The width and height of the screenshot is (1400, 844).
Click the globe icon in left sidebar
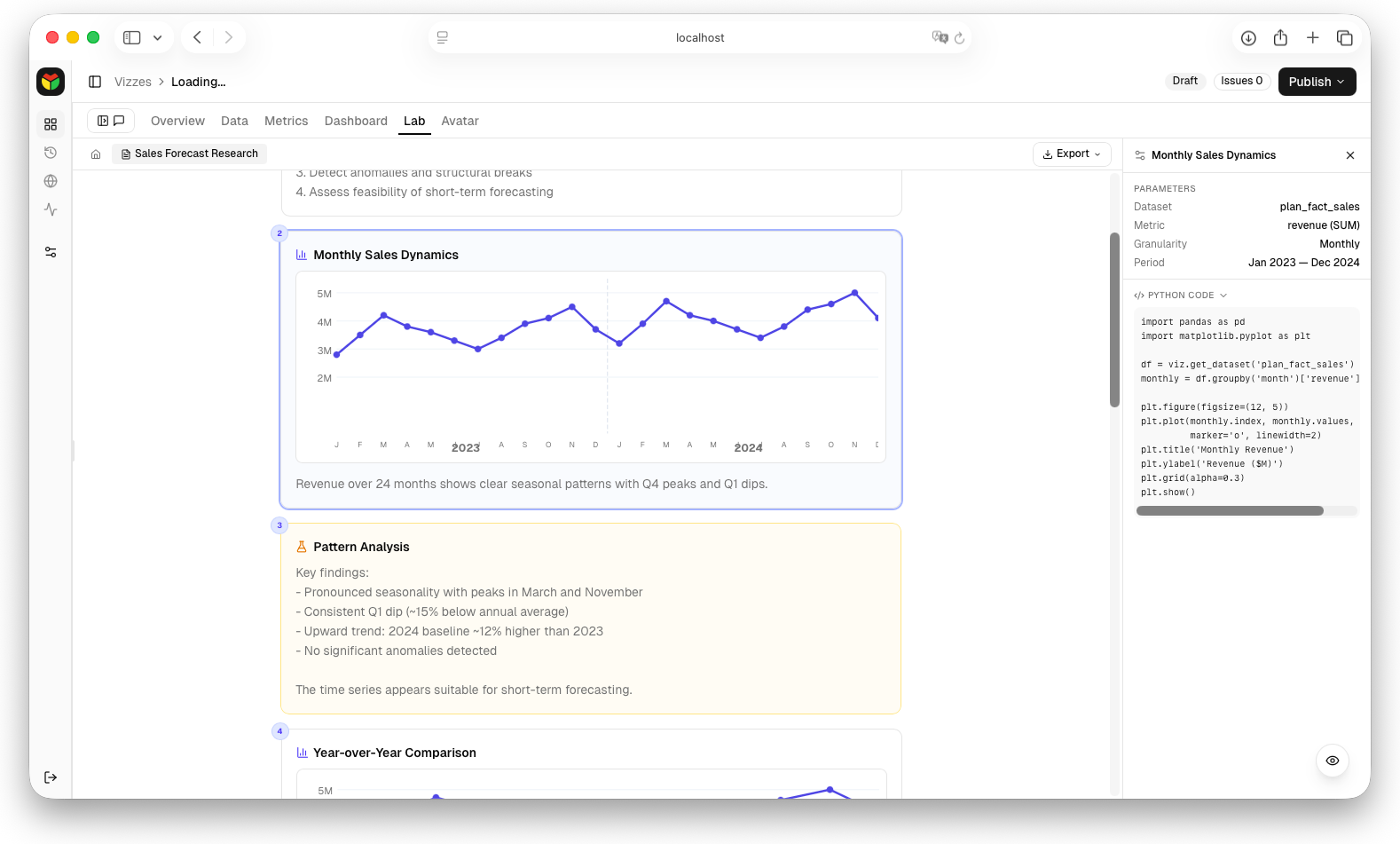[x=51, y=181]
